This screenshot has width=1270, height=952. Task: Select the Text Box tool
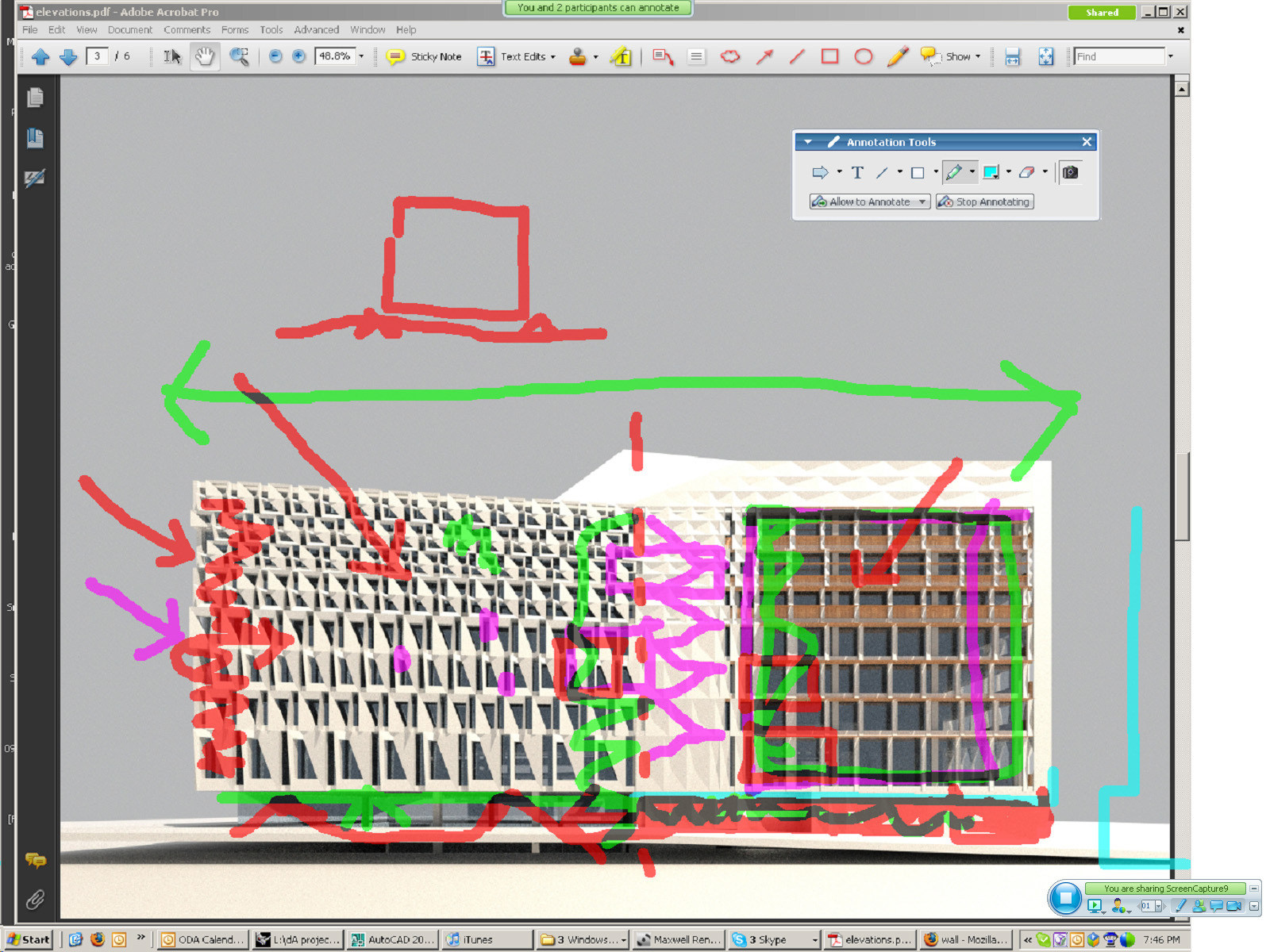(x=696, y=56)
